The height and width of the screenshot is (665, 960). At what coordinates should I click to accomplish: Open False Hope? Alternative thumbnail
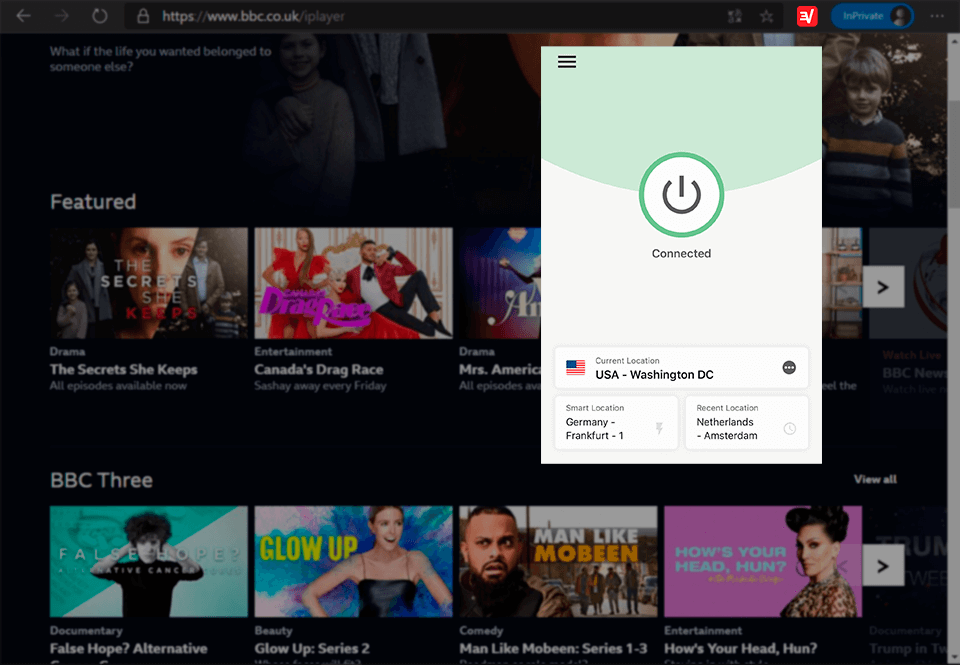(149, 561)
